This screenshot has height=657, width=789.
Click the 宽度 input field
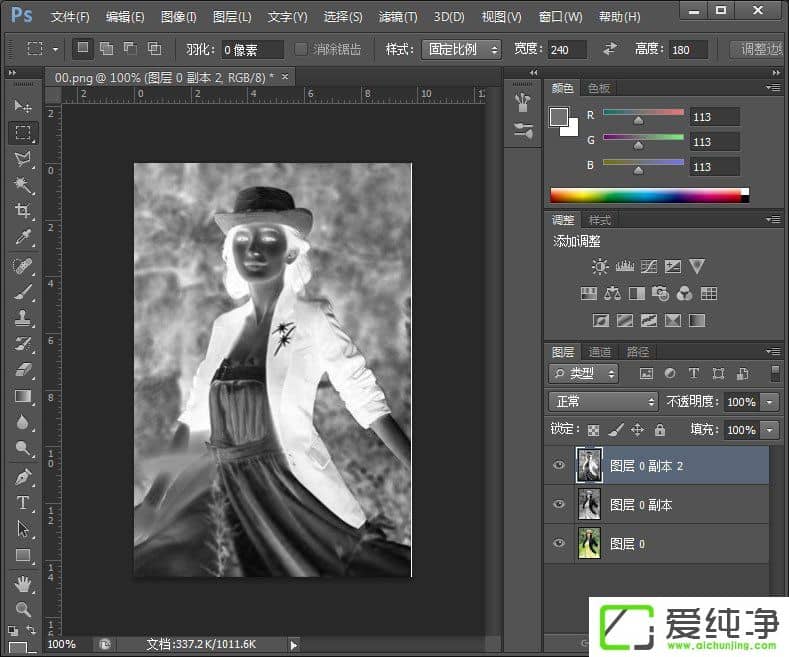[568, 49]
